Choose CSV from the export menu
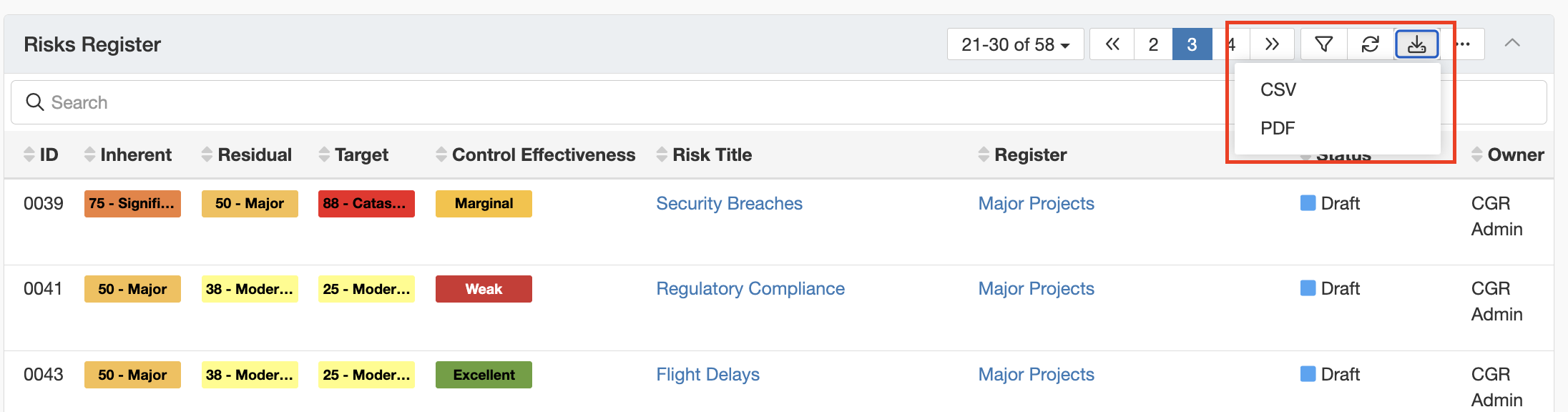1568x412 pixels. coord(1278,89)
